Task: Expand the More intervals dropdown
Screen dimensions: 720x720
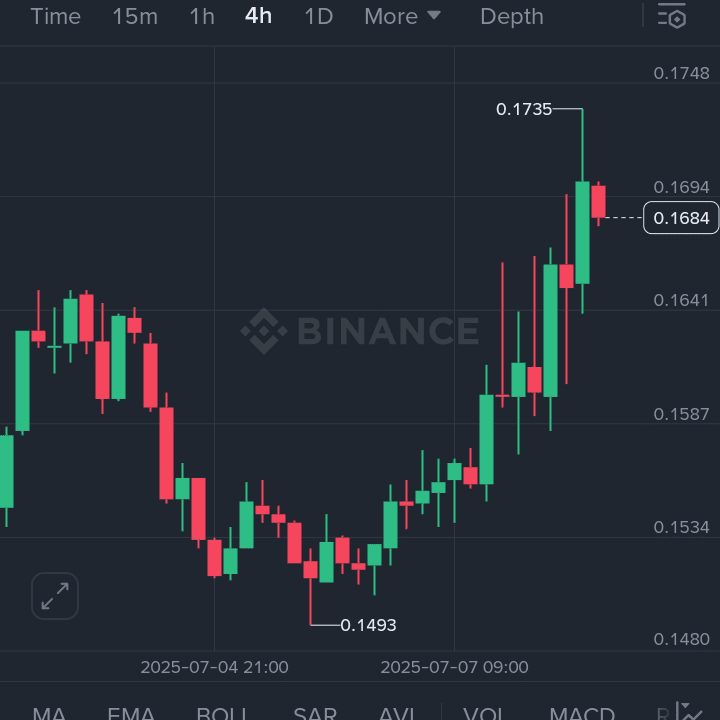Action: click(402, 16)
